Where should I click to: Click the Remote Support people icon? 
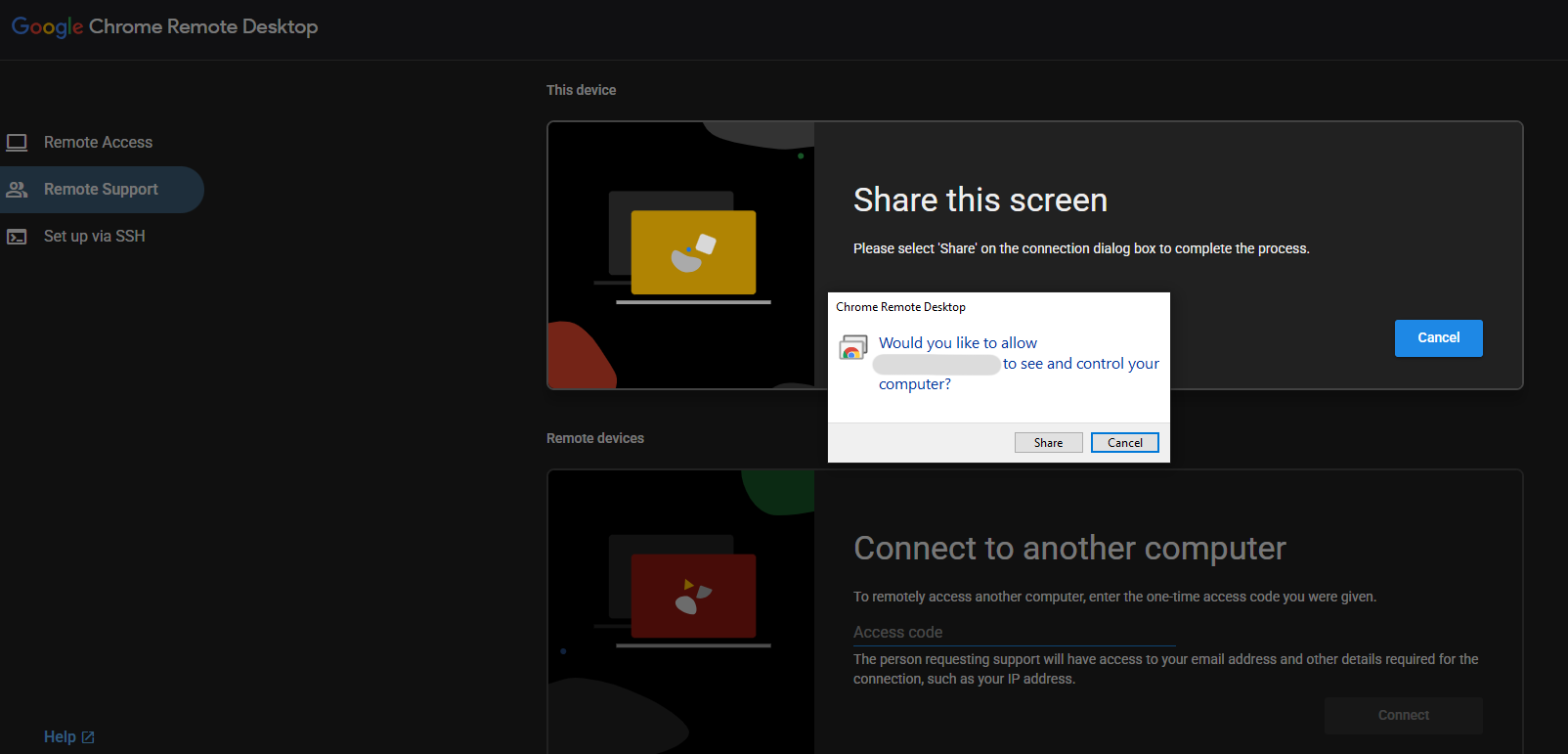(17, 190)
